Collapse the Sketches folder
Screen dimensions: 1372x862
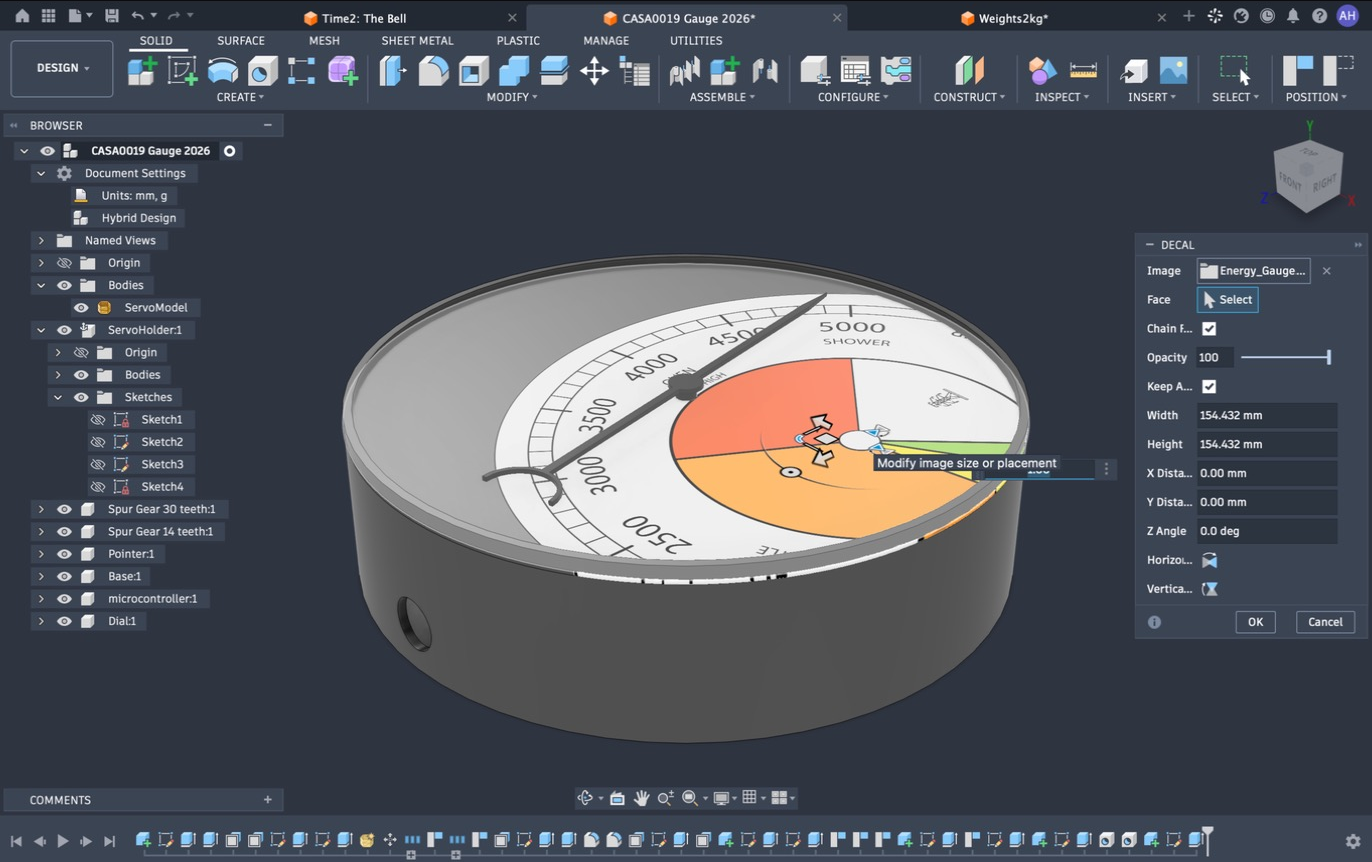(x=58, y=397)
